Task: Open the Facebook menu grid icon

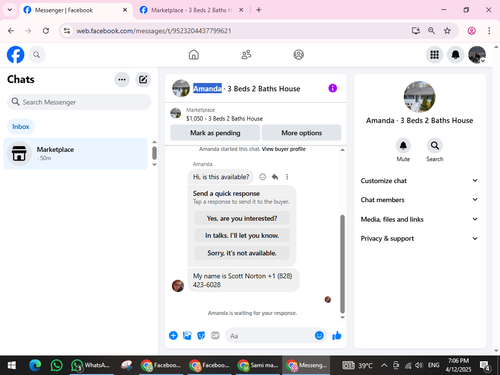Action: tap(434, 55)
